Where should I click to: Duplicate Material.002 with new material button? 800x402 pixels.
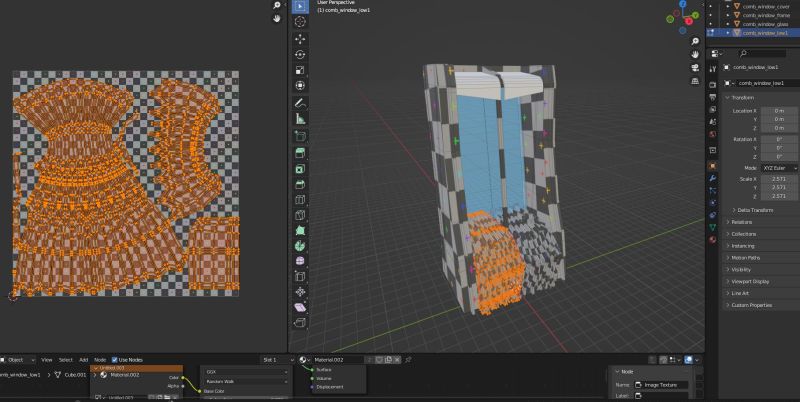388,360
